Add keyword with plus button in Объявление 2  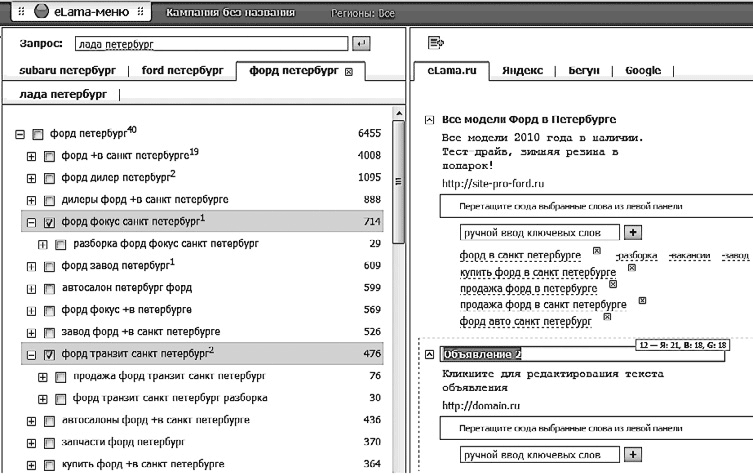pos(633,454)
